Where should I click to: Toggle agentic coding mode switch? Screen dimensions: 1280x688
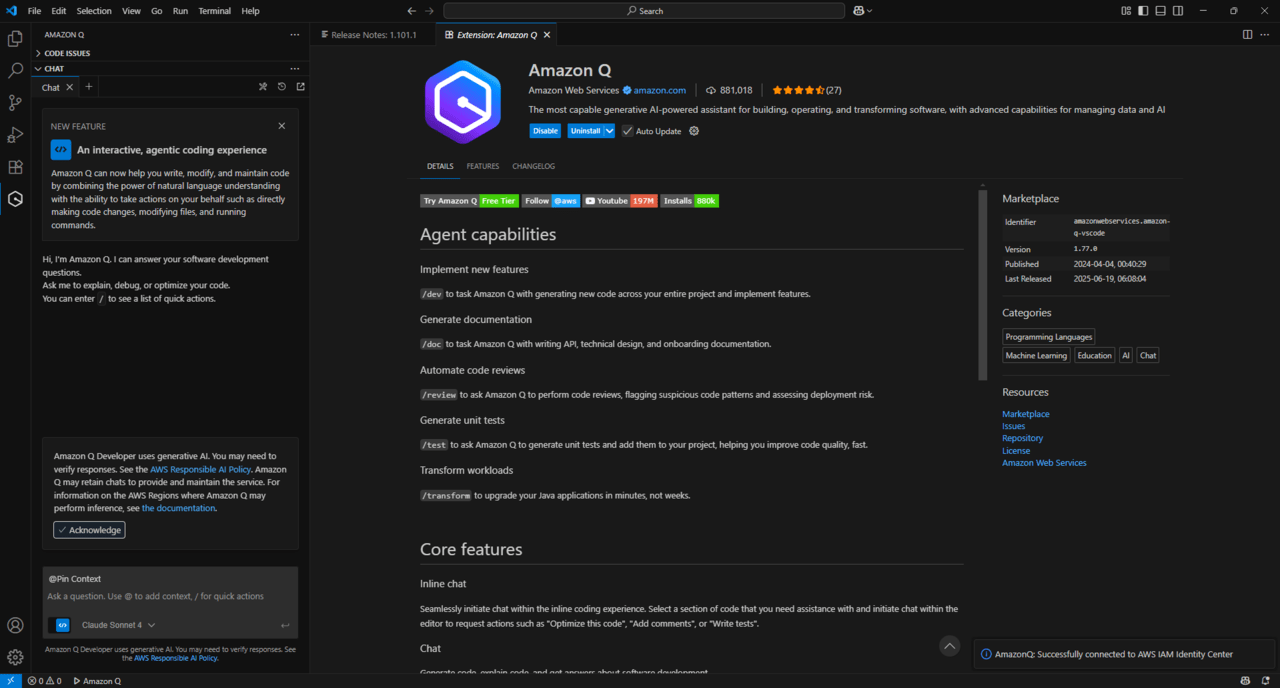(62, 625)
